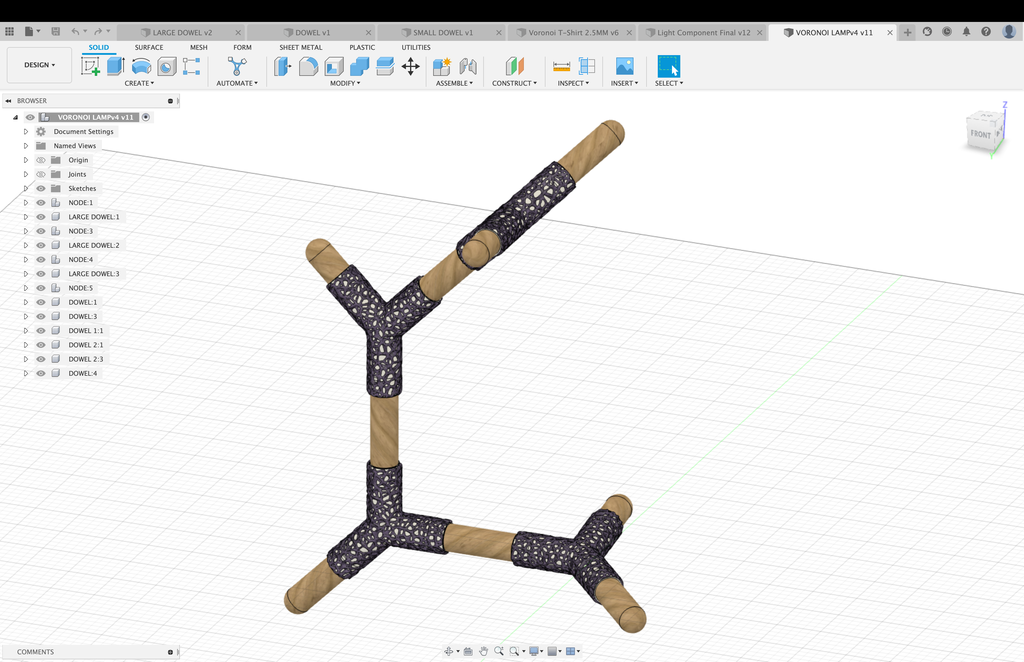Viewport: 1024px width, 662px height.
Task: Click the Offset Plane icon in Construct
Action: coord(514,66)
